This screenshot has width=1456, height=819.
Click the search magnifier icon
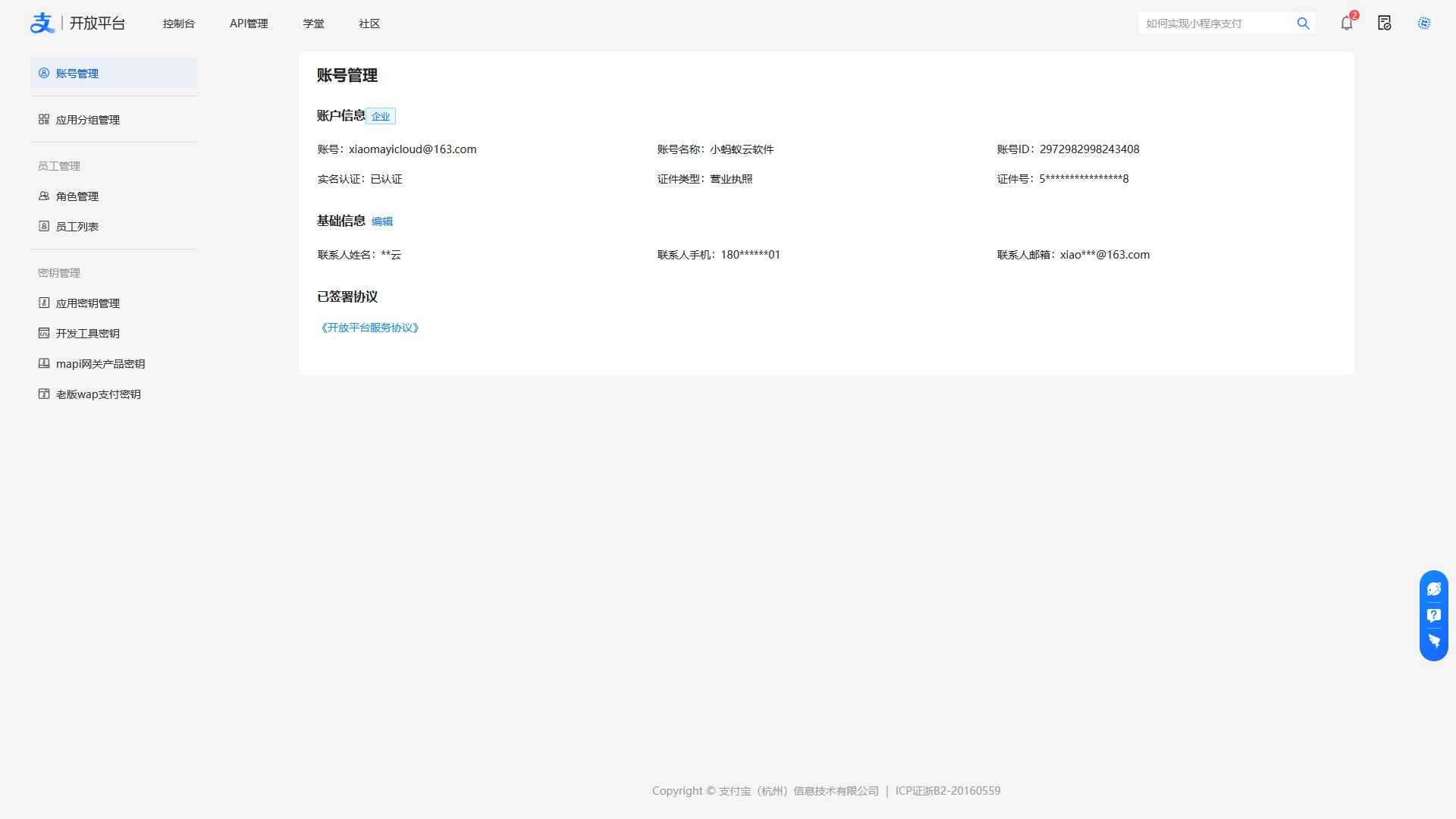[1303, 24]
